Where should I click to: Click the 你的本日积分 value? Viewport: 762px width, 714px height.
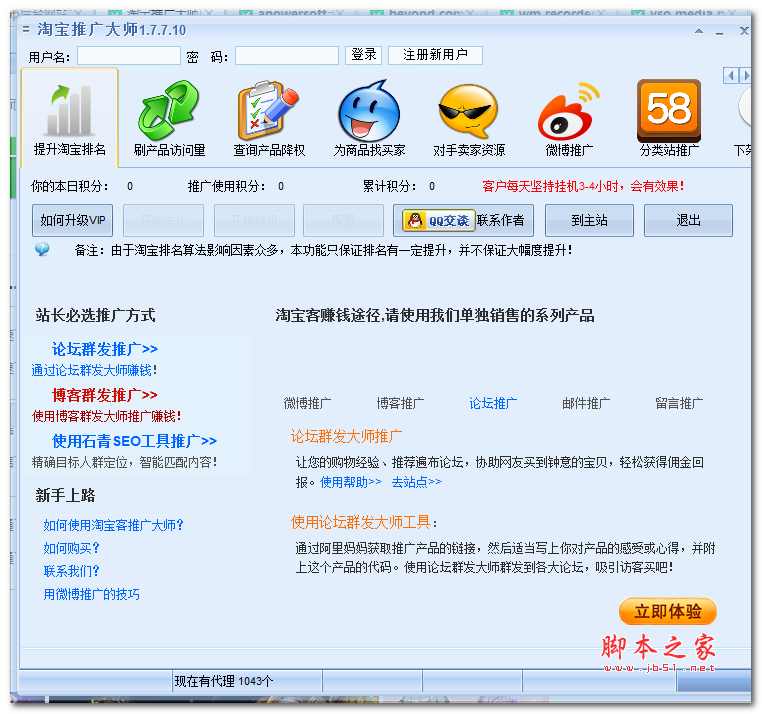pyautogui.click(x=130, y=187)
